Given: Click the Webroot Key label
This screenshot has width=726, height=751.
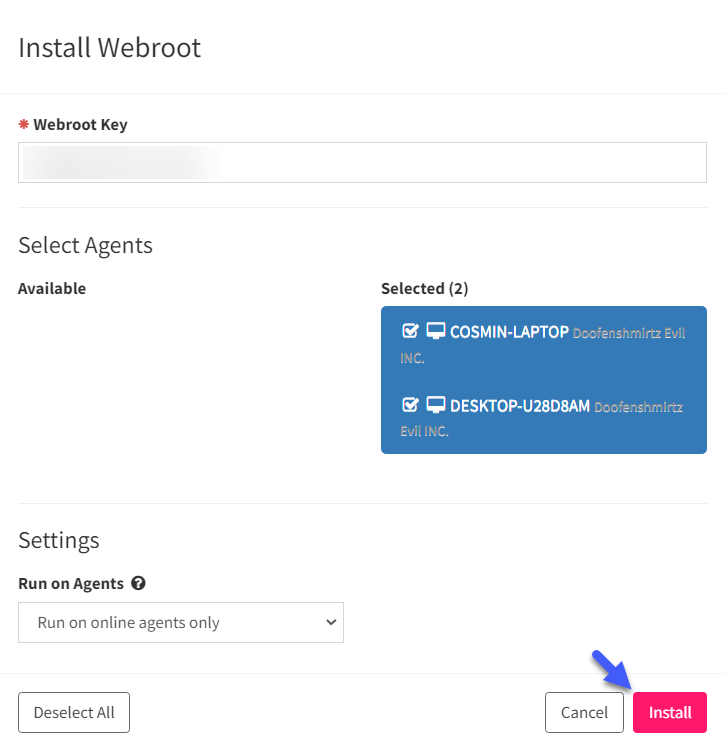Looking at the screenshot, I should (x=80, y=125).
